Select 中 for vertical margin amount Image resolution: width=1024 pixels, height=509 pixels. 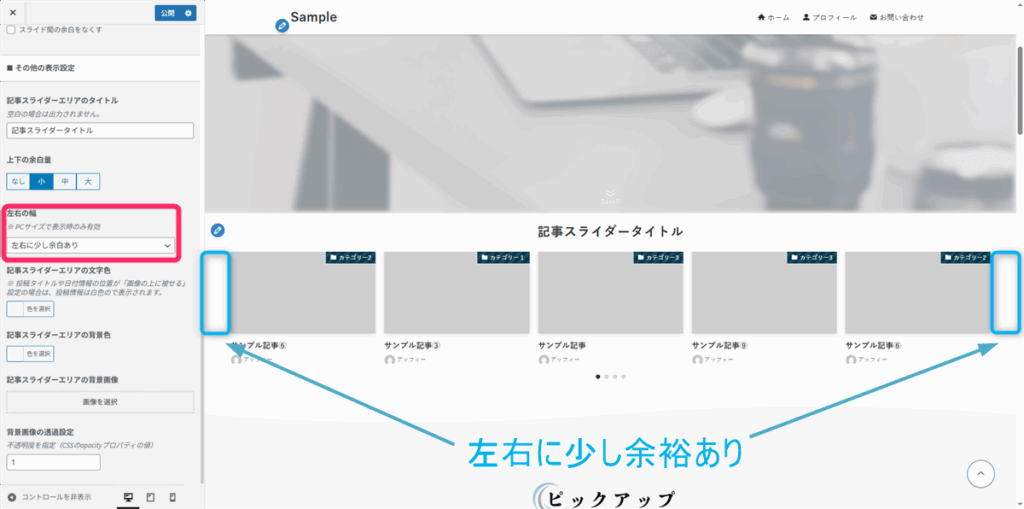pyautogui.click(x=65, y=182)
